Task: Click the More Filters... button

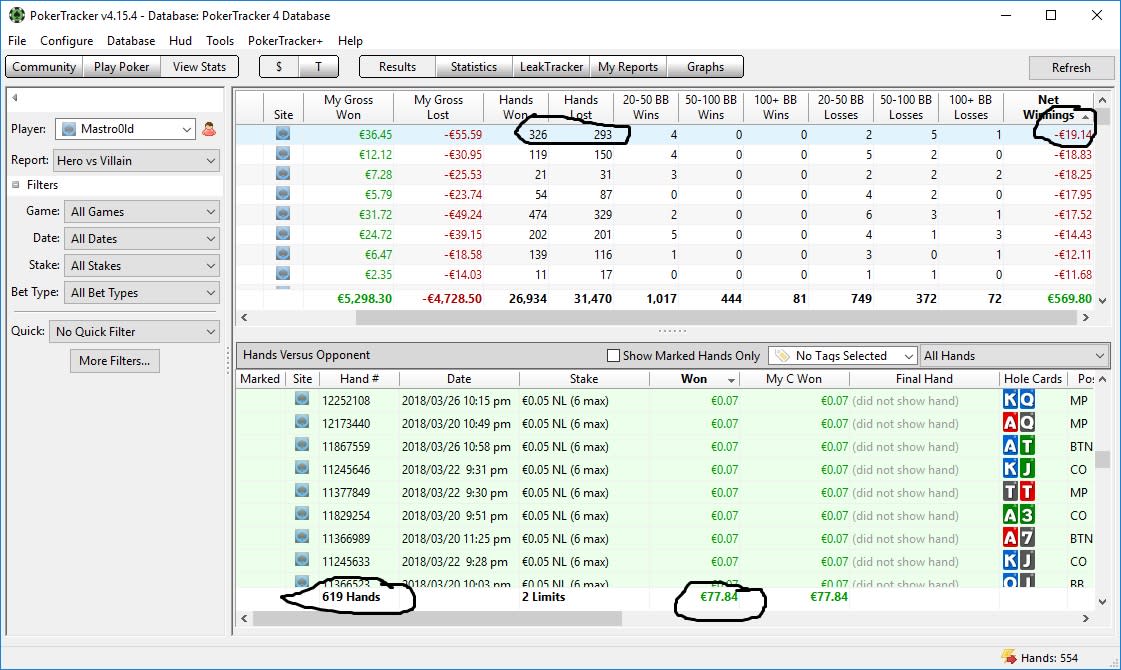Action: tap(114, 360)
